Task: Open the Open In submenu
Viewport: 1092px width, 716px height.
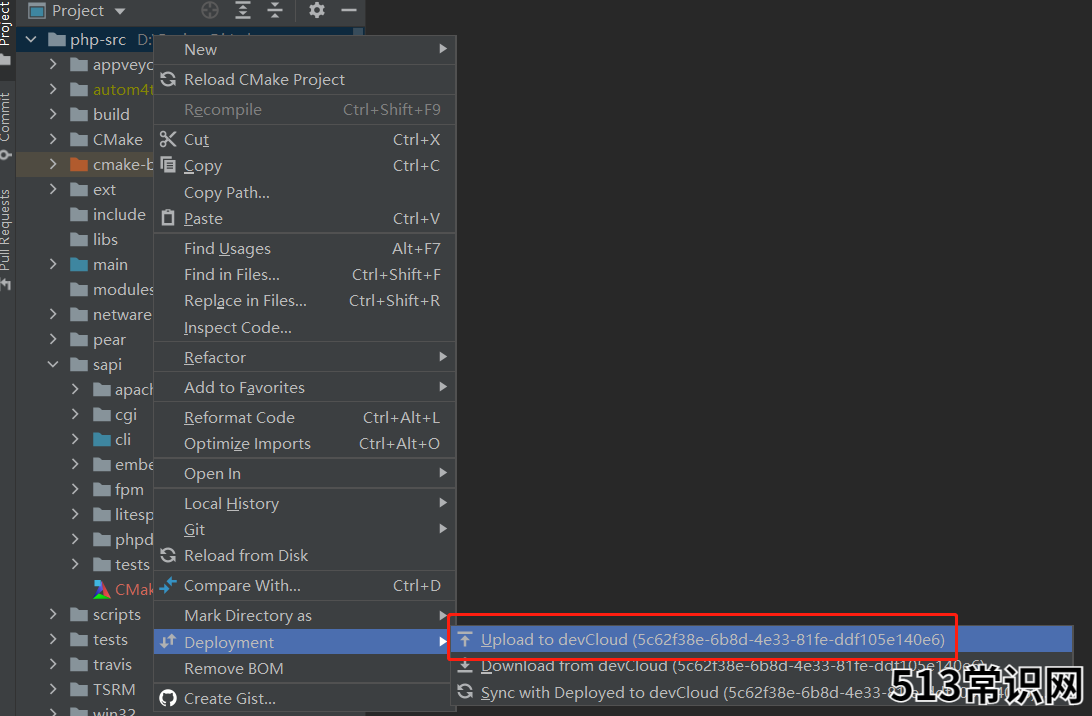Action: click(x=304, y=474)
